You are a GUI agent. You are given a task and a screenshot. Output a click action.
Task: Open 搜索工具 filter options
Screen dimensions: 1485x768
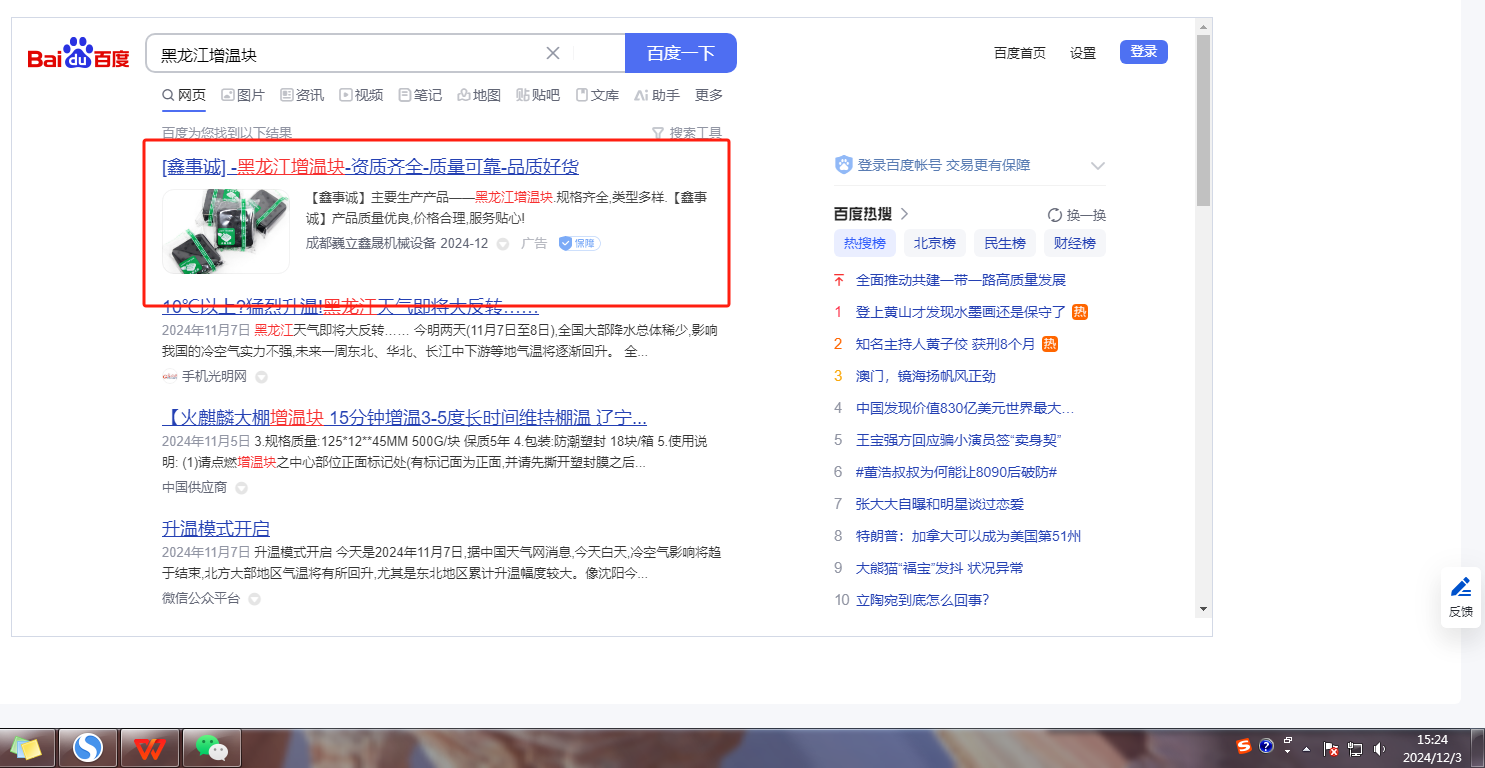click(x=687, y=133)
